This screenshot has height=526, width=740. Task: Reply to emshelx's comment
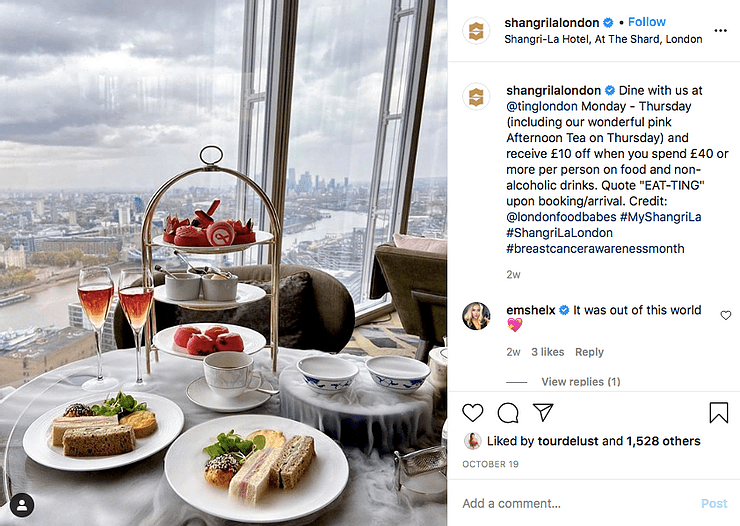coord(589,352)
